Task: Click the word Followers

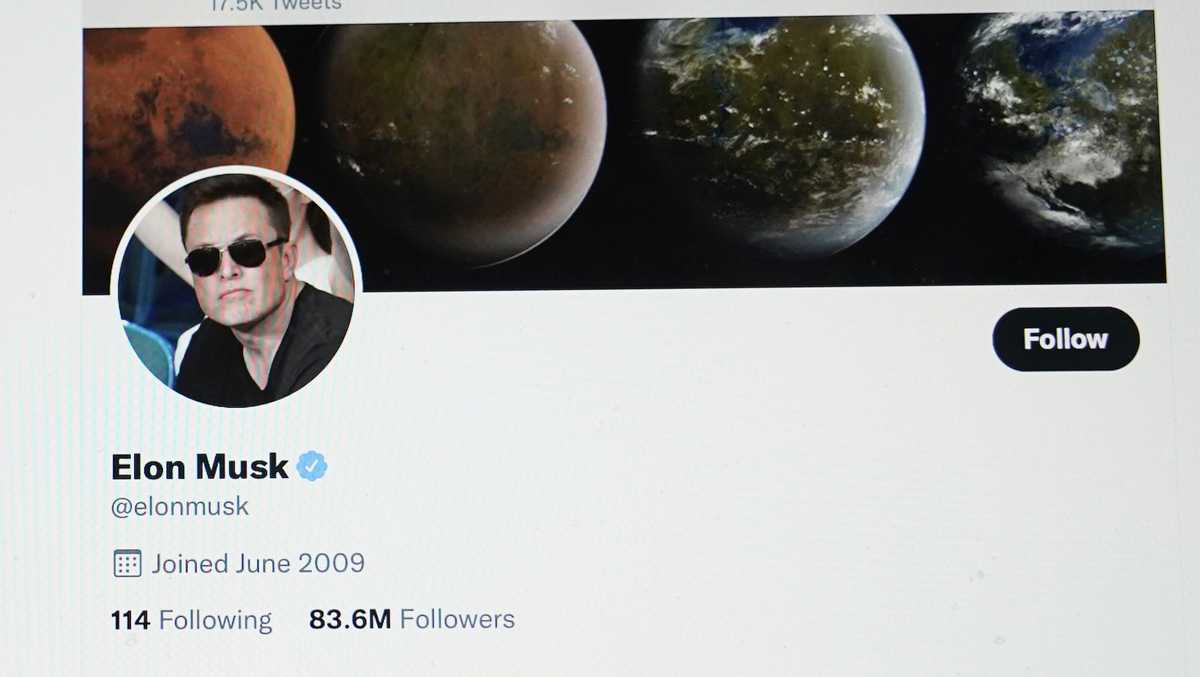Action: pos(457,620)
